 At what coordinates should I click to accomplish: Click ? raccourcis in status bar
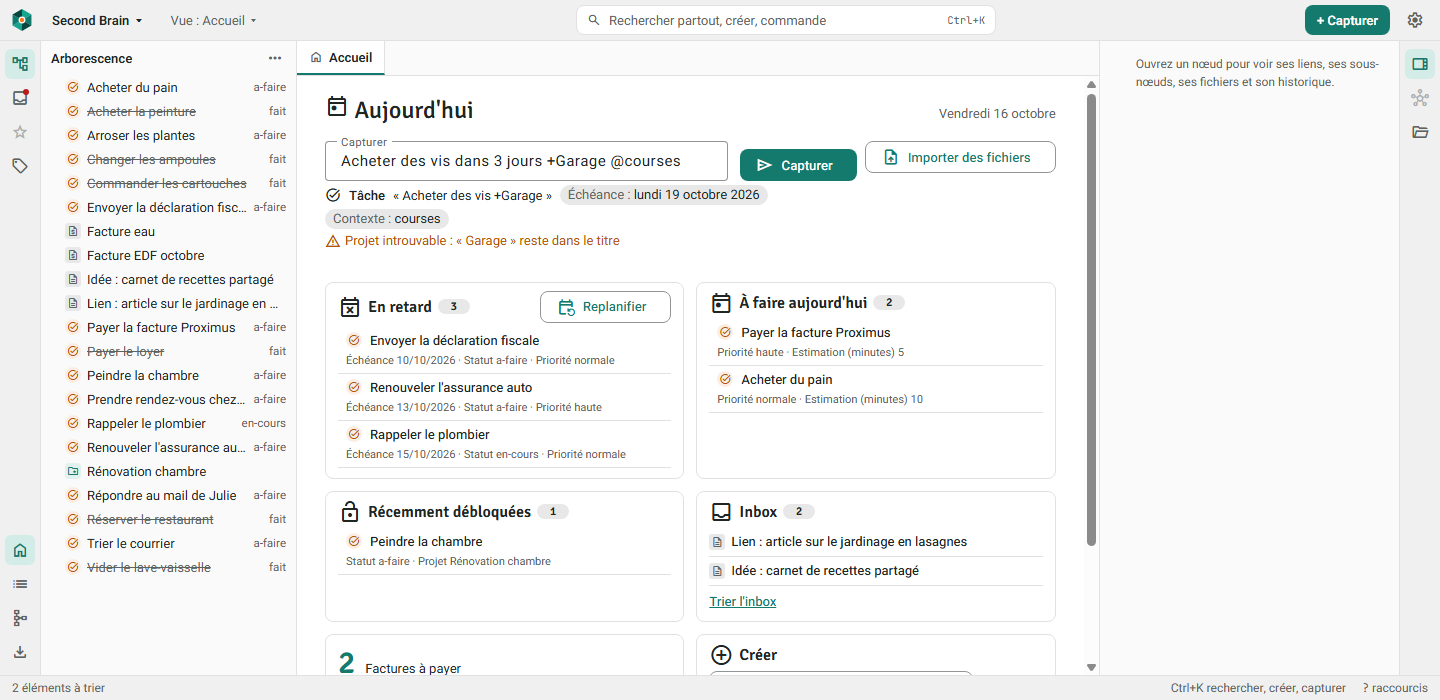[x=1395, y=688]
